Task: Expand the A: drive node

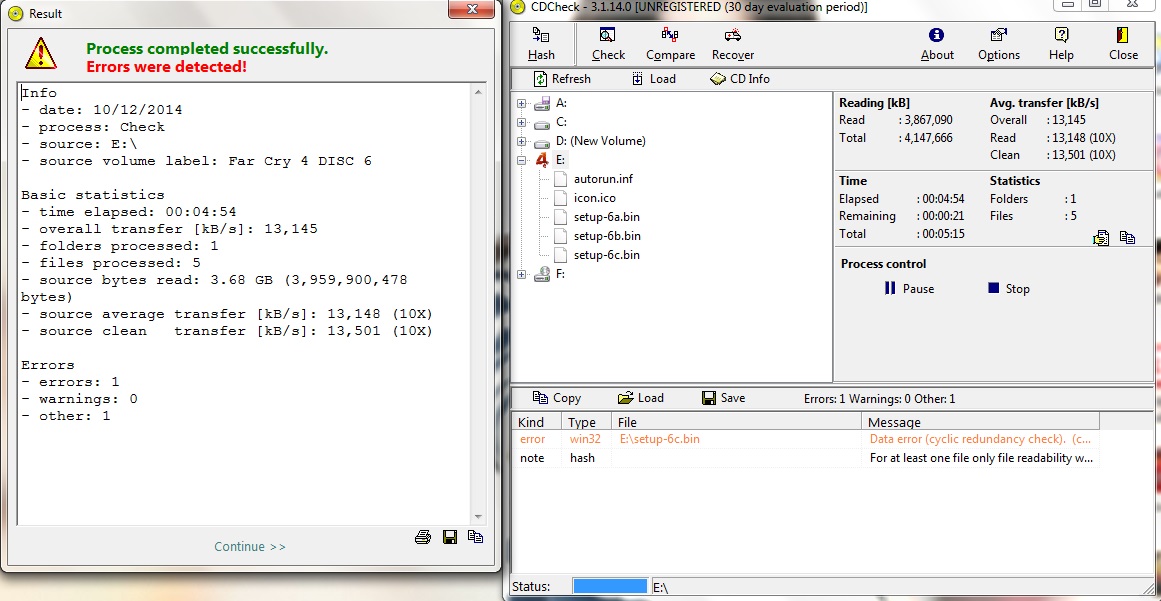Action: pos(522,103)
